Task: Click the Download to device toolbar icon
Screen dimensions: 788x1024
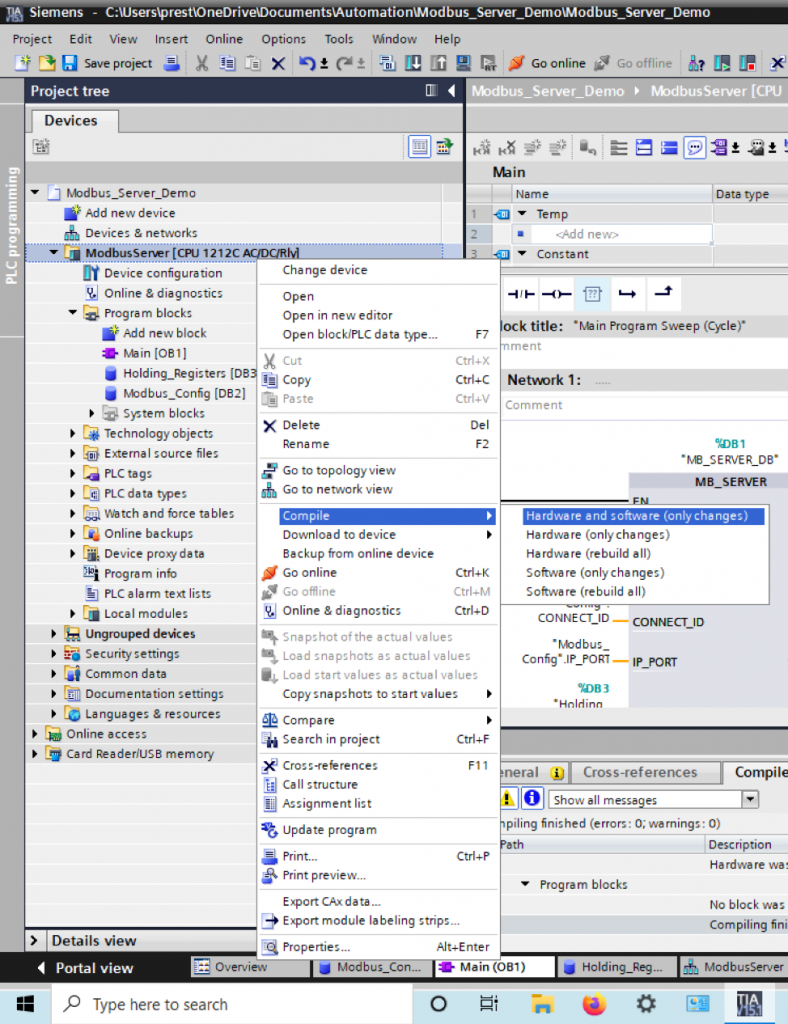Action: [413, 63]
